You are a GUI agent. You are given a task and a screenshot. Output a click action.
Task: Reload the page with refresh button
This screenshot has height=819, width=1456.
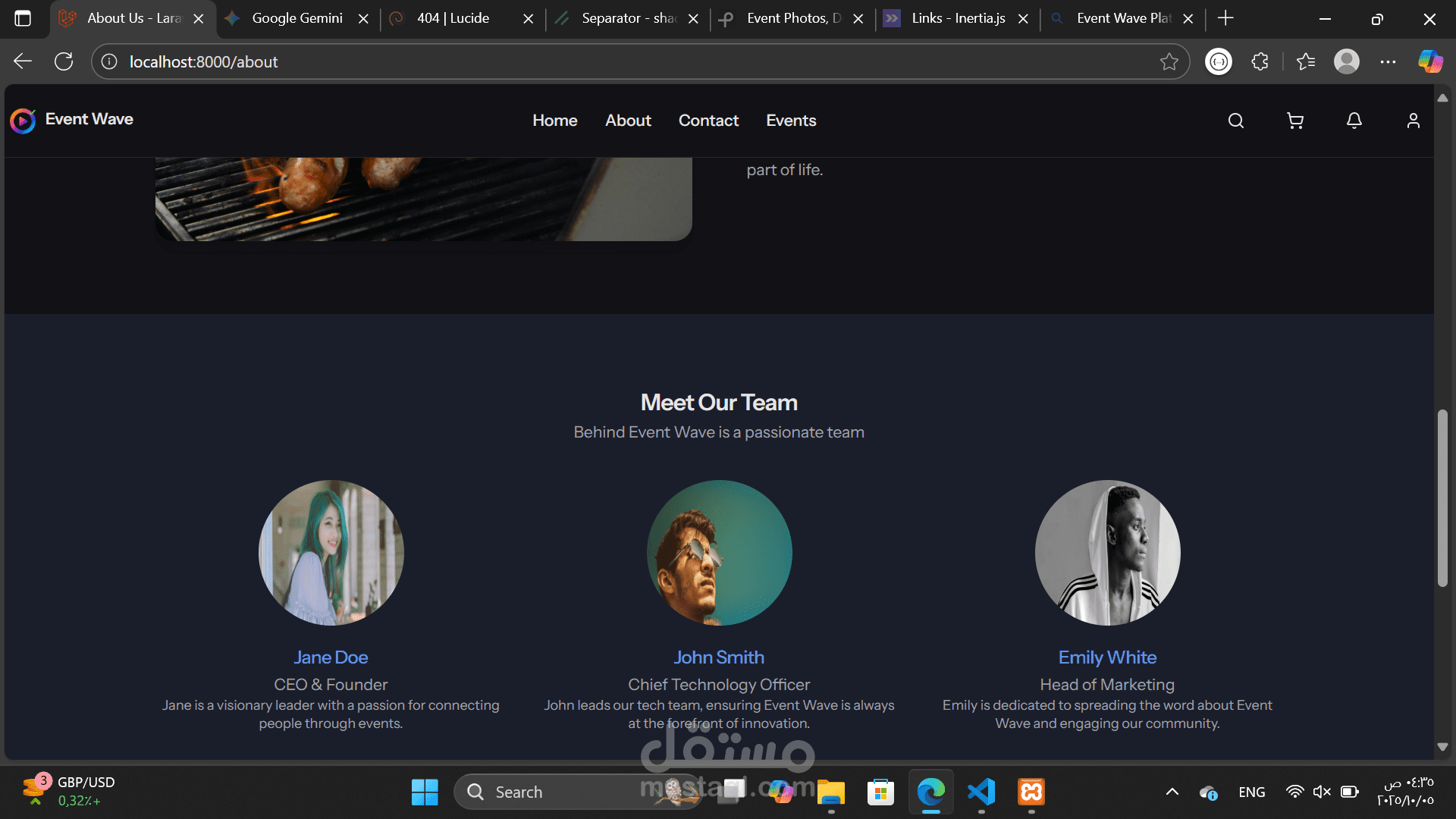tap(64, 62)
